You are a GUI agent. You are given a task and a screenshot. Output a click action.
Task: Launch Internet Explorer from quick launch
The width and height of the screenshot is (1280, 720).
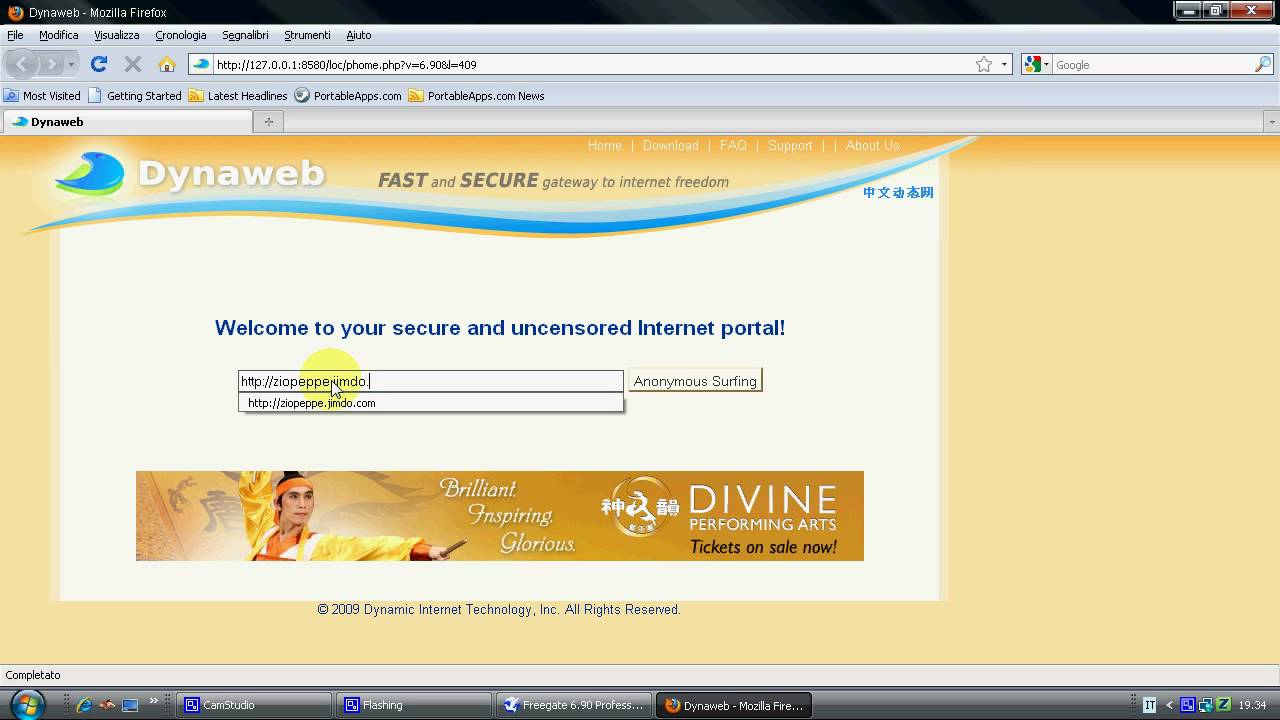[84, 705]
